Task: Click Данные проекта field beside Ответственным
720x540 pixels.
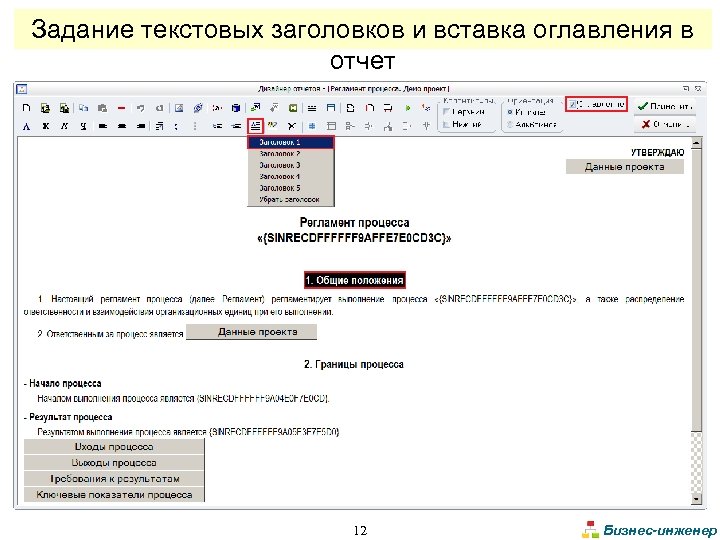Action: click(251, 332)
